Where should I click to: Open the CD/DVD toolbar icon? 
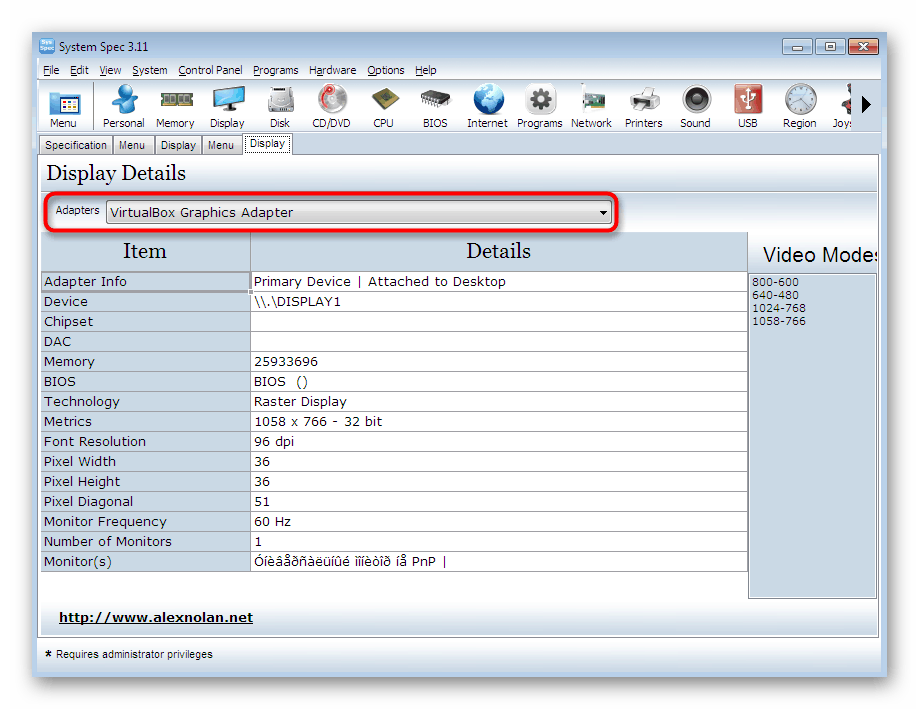[332, 107]
